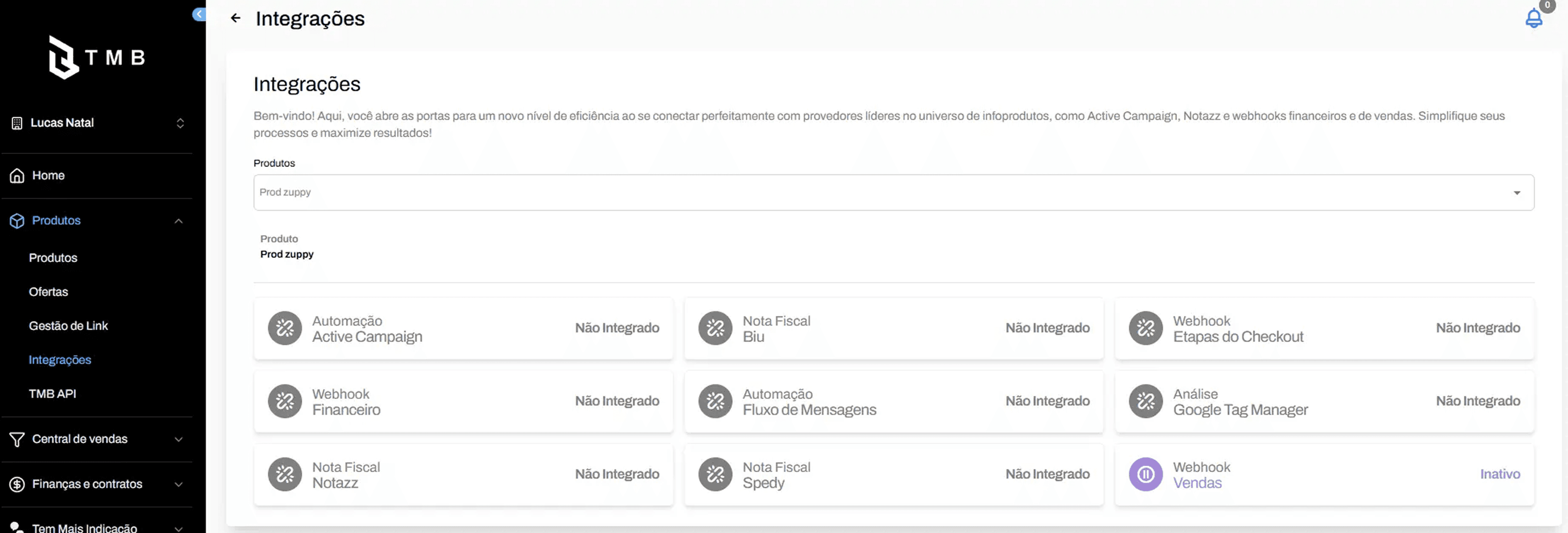Screen dimensions: 1568x533
Task: Click the Google Tag Manager integration icon
Action: 1145,401
